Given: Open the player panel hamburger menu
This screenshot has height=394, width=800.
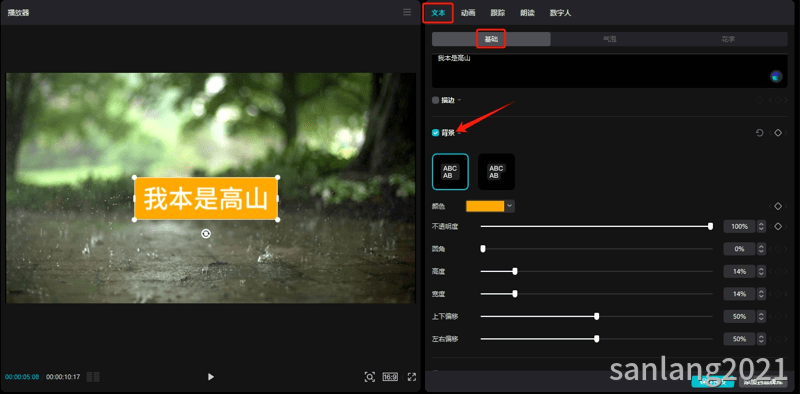Looking at the screenshot, I should pyautogui.click(x=407, y=12).
